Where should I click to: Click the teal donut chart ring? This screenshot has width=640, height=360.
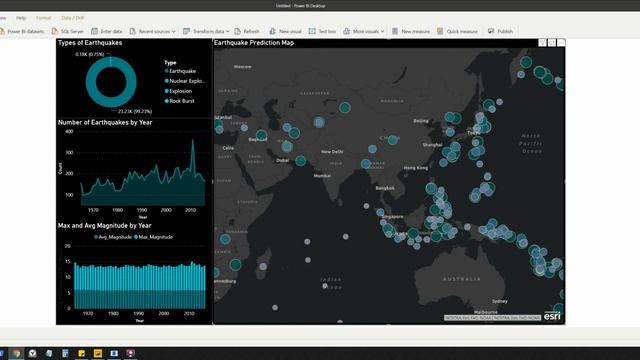pyautogui.click(x=91, y=82)
